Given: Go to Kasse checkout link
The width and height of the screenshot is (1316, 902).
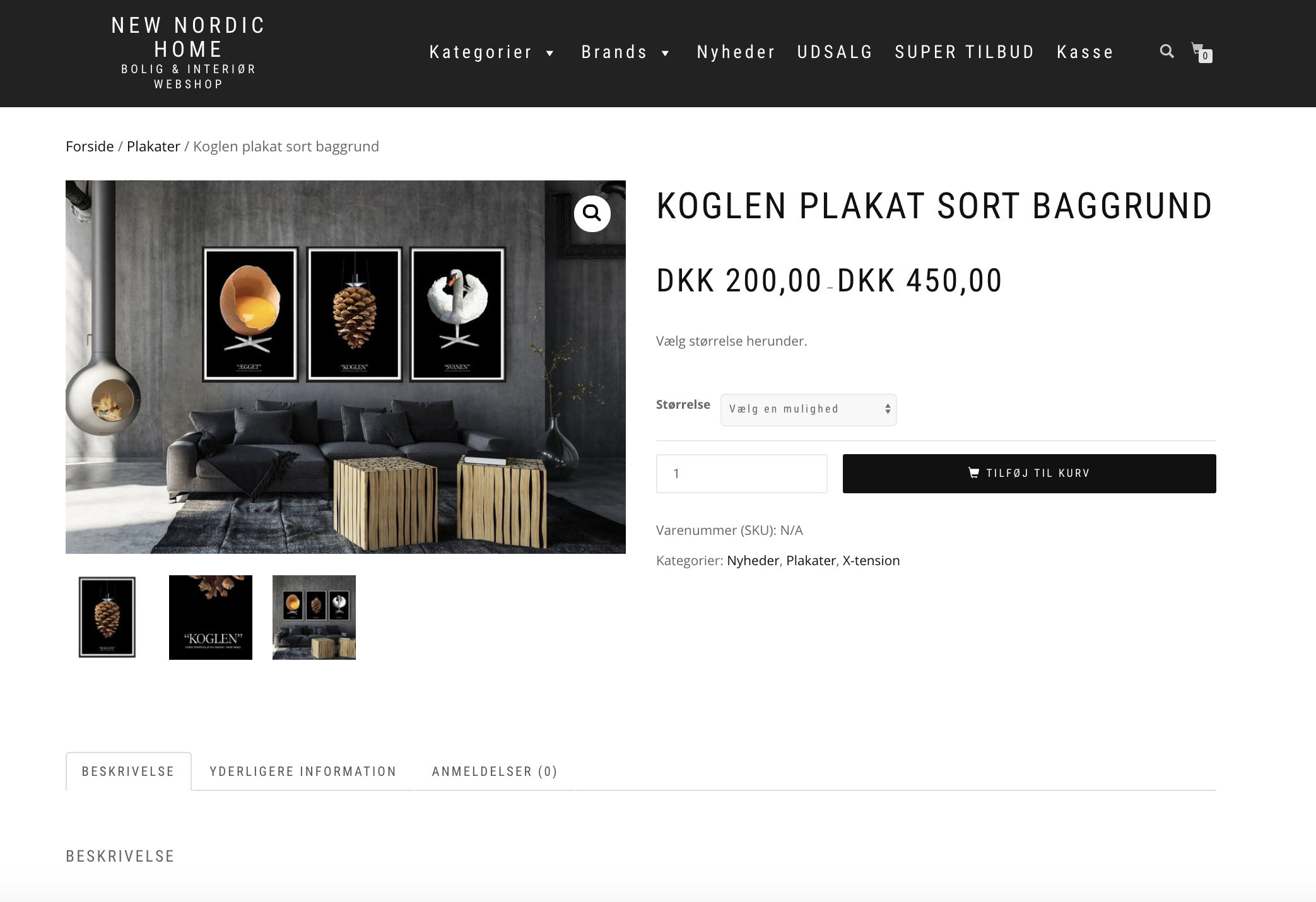Looking at the screenshot, I should click(1085, 52).
